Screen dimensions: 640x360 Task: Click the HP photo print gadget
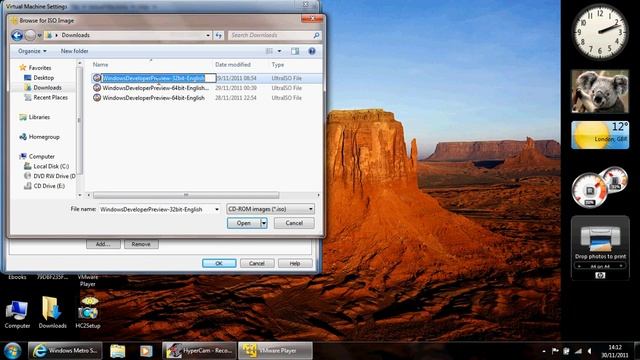[600, 248]
